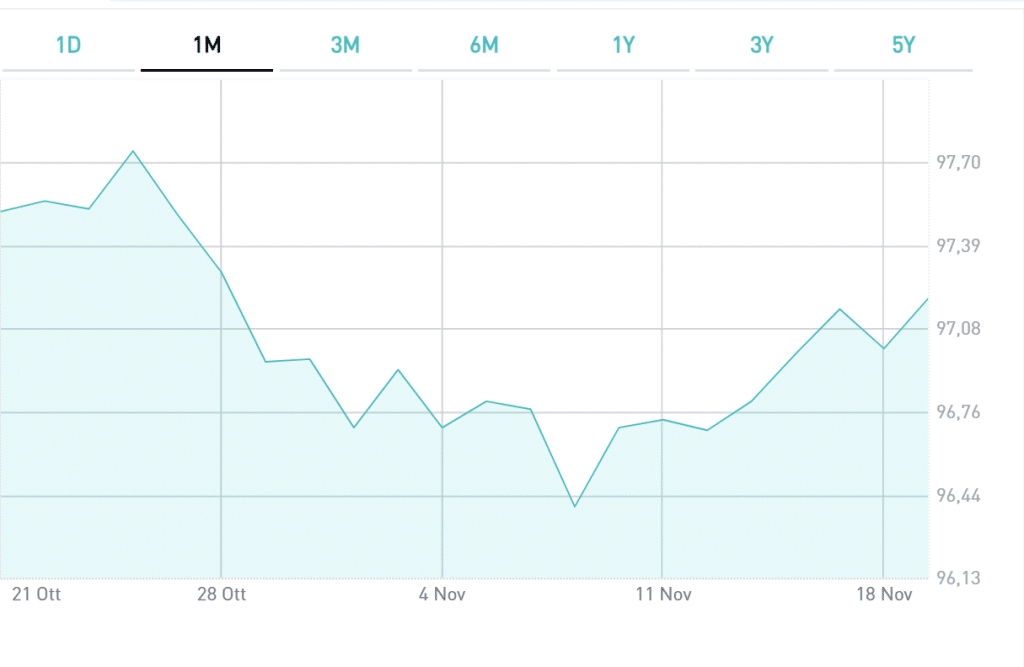This screenshot has height=667, width=1024.
Task: Select the 1D time range tab
Action: tap(68, 45)
